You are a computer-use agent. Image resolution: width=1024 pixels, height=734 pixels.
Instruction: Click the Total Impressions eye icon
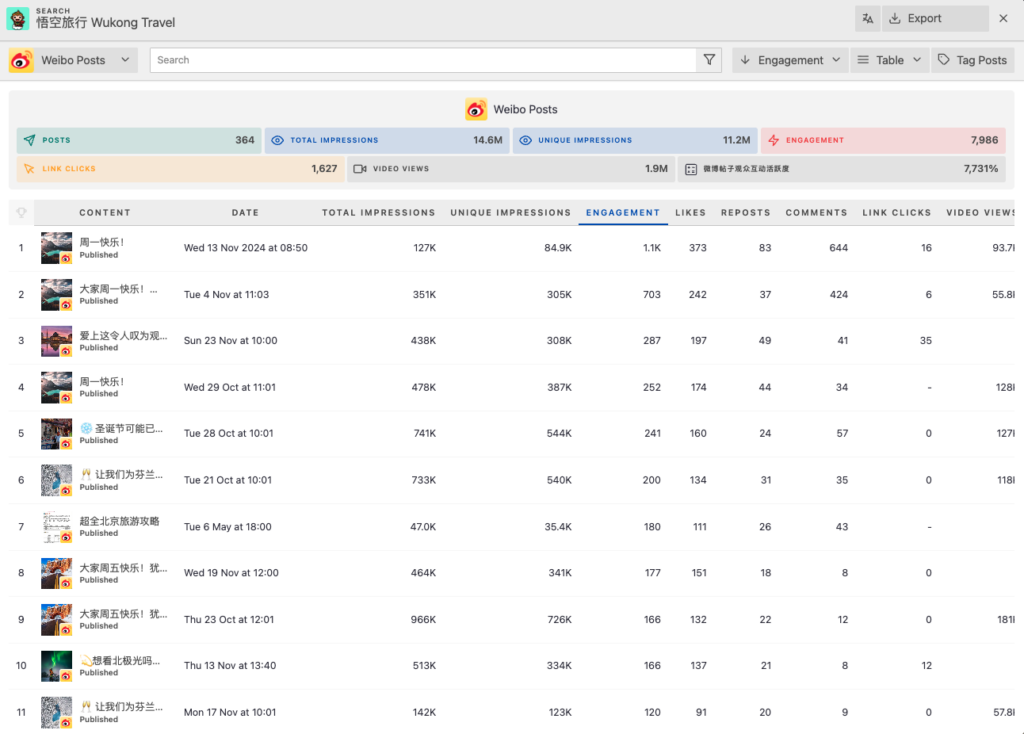pos(278,141)
